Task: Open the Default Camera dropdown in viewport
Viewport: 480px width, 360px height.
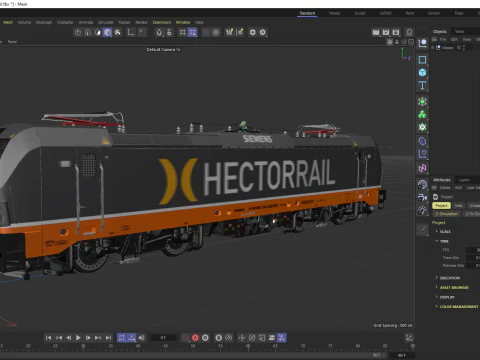Action: click(163, 49)
